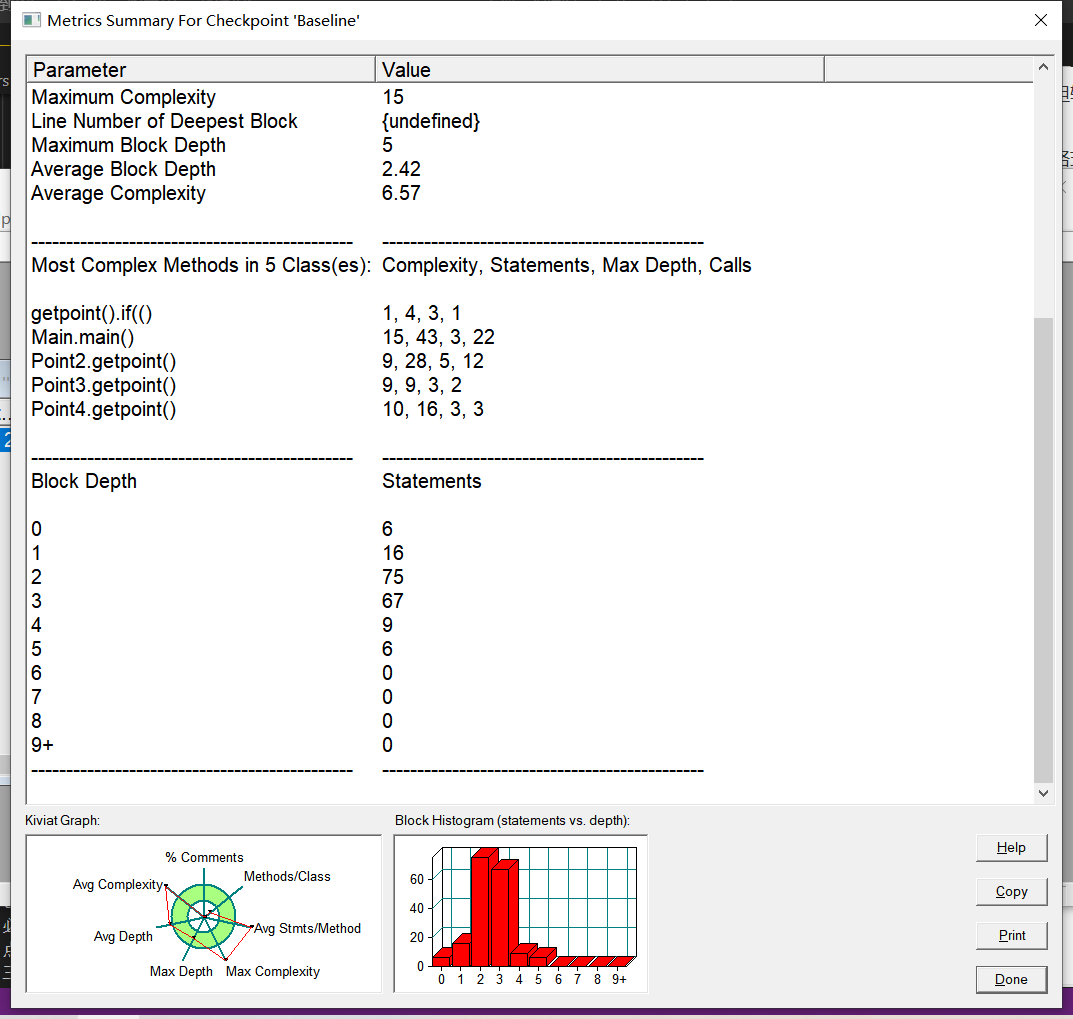Click the 15, 43, 3, 22 values
This screenshot has width=1073, height=1019.
pyautogui.click(x=438, y=337)
